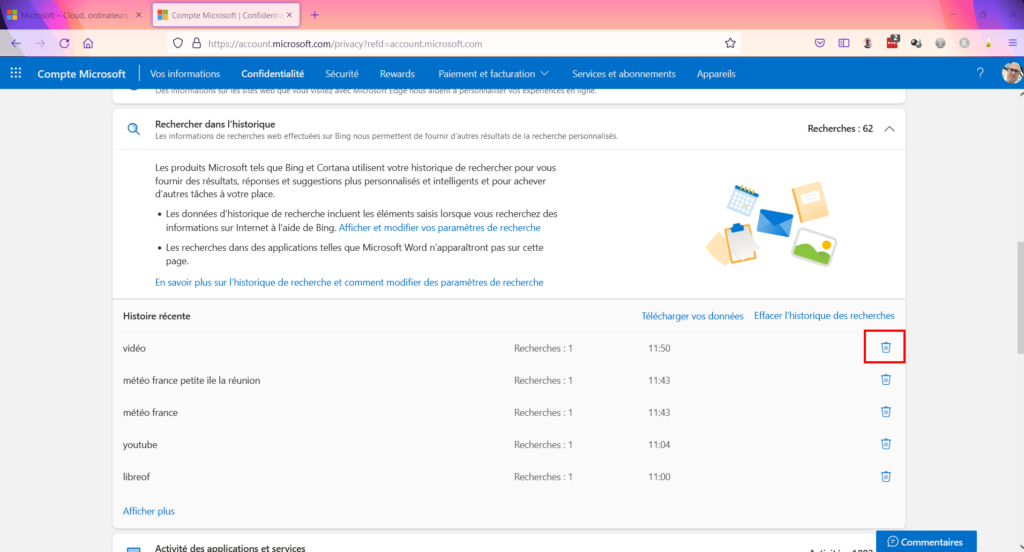1024x552 pixels.
Task: Click 'Recherches : 62' counter
Action: (x=840, y=129)
